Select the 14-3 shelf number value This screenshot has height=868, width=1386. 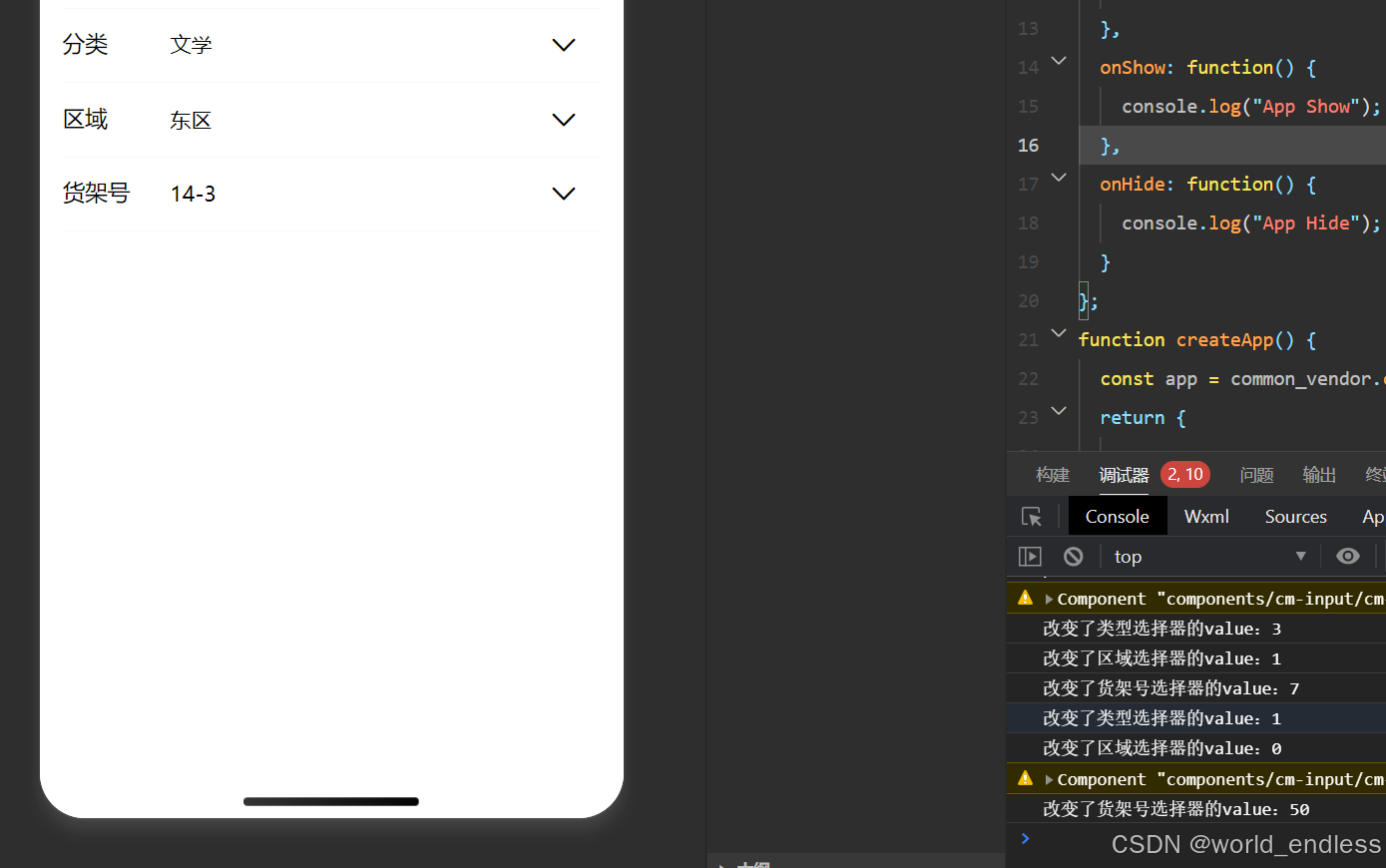click(193, 195)
